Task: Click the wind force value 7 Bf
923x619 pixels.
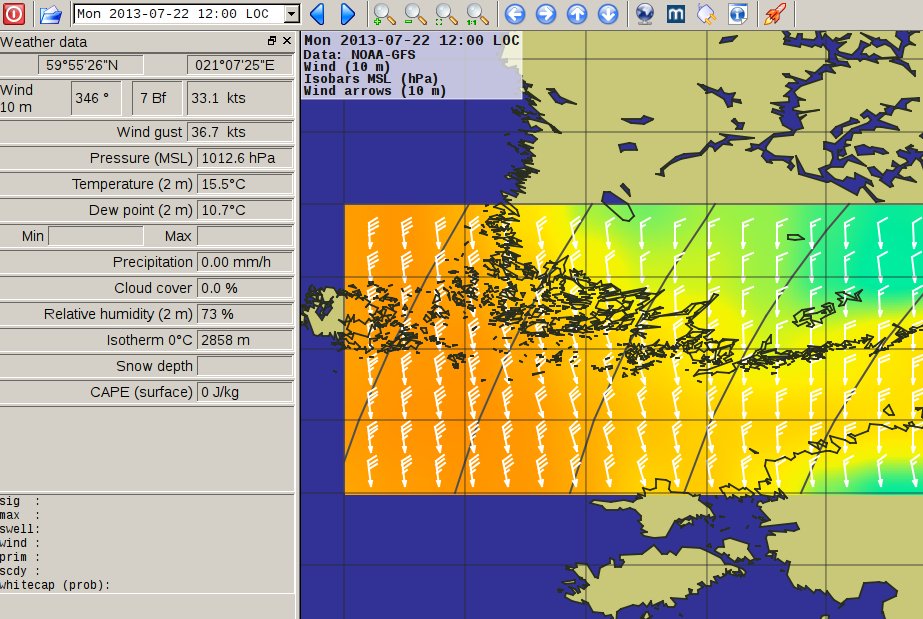Action: tap(157, 98)
